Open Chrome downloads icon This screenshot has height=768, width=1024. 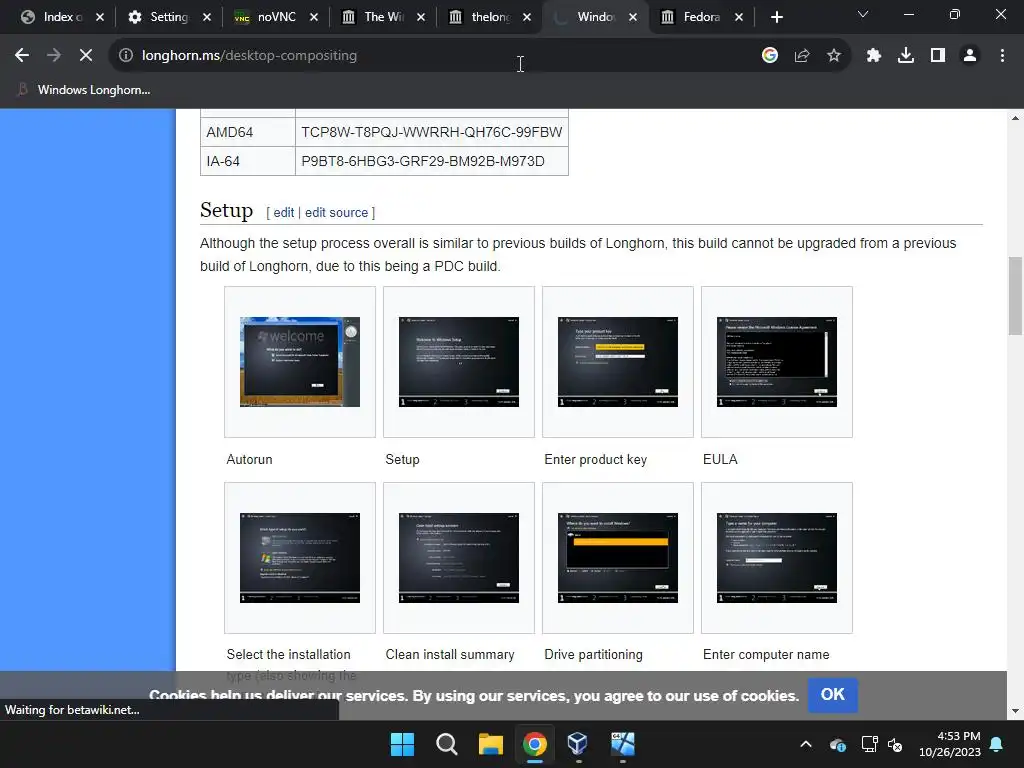[906, 56]
